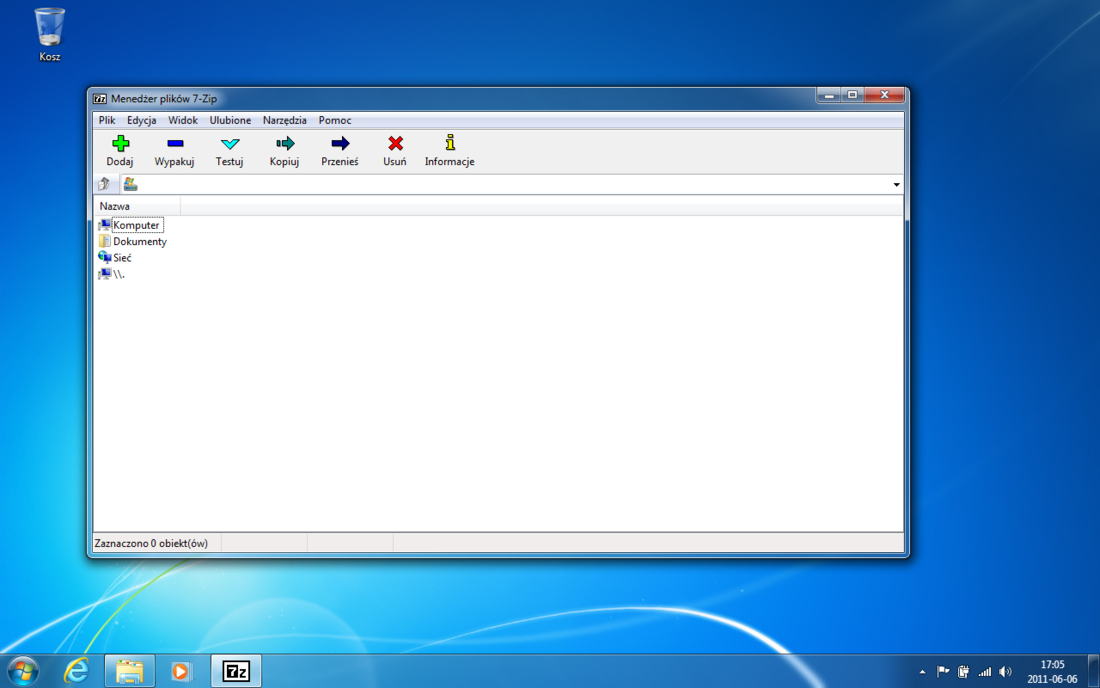Image resolution: width=1100 pixels, height=688 pixels.
Task: Click the Przenieś move arrow icon
Action: [x=340, y=144]
